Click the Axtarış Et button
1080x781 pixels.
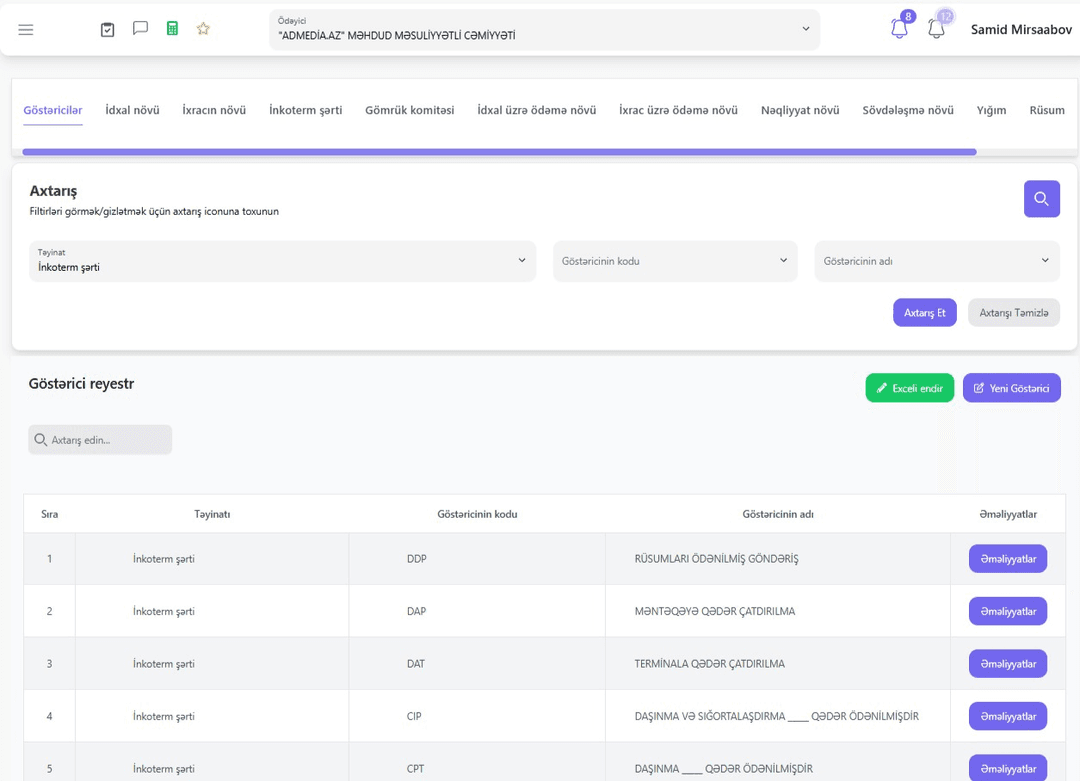point(924,313)
